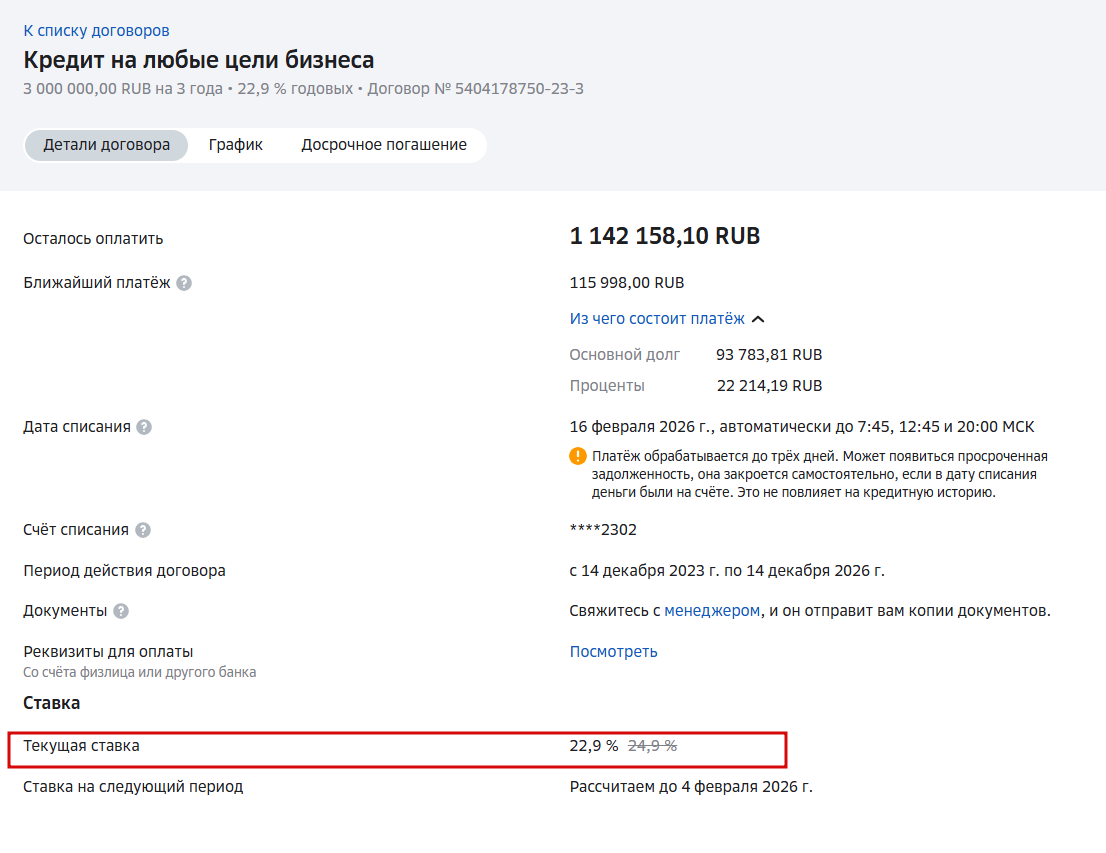Click the Основной долг amount 93 783,81 RUB
1106x853 pixels.
(769, 355)
